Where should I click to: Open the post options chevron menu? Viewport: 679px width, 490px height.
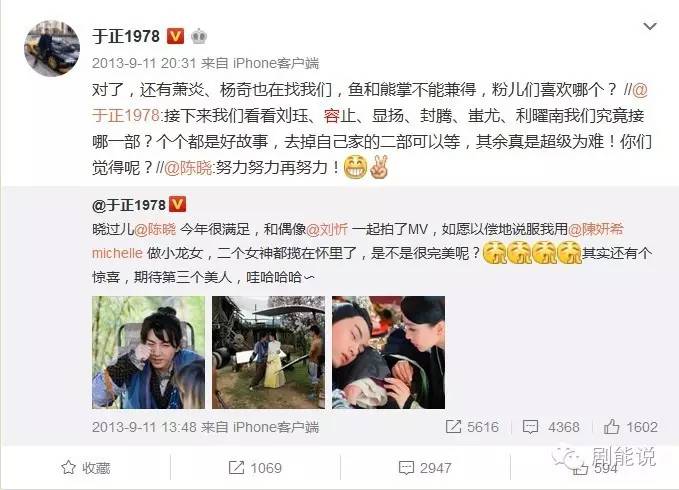[x=650, y=27]
